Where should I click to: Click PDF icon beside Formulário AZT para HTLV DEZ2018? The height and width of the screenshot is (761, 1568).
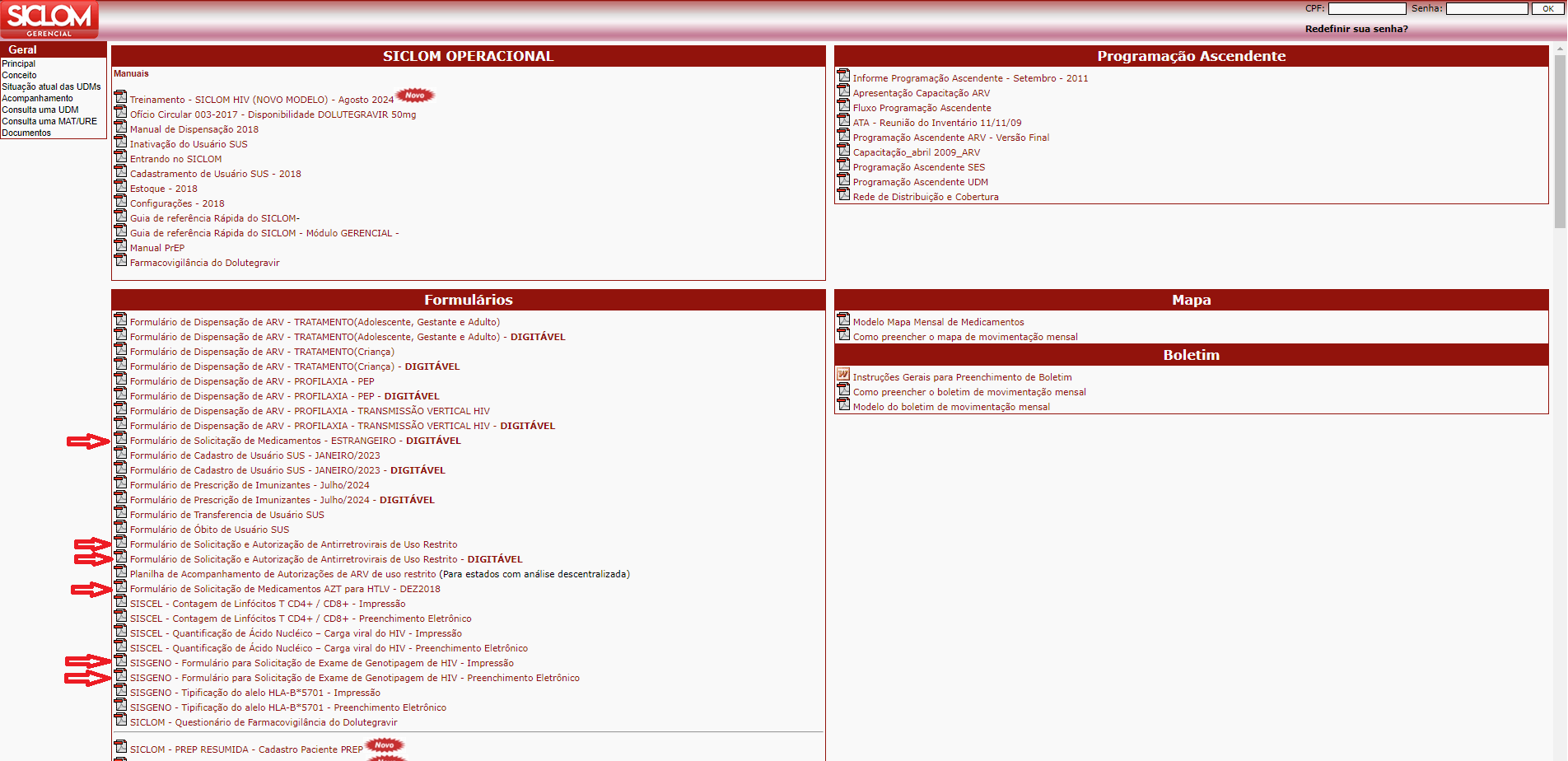point(120,586)
